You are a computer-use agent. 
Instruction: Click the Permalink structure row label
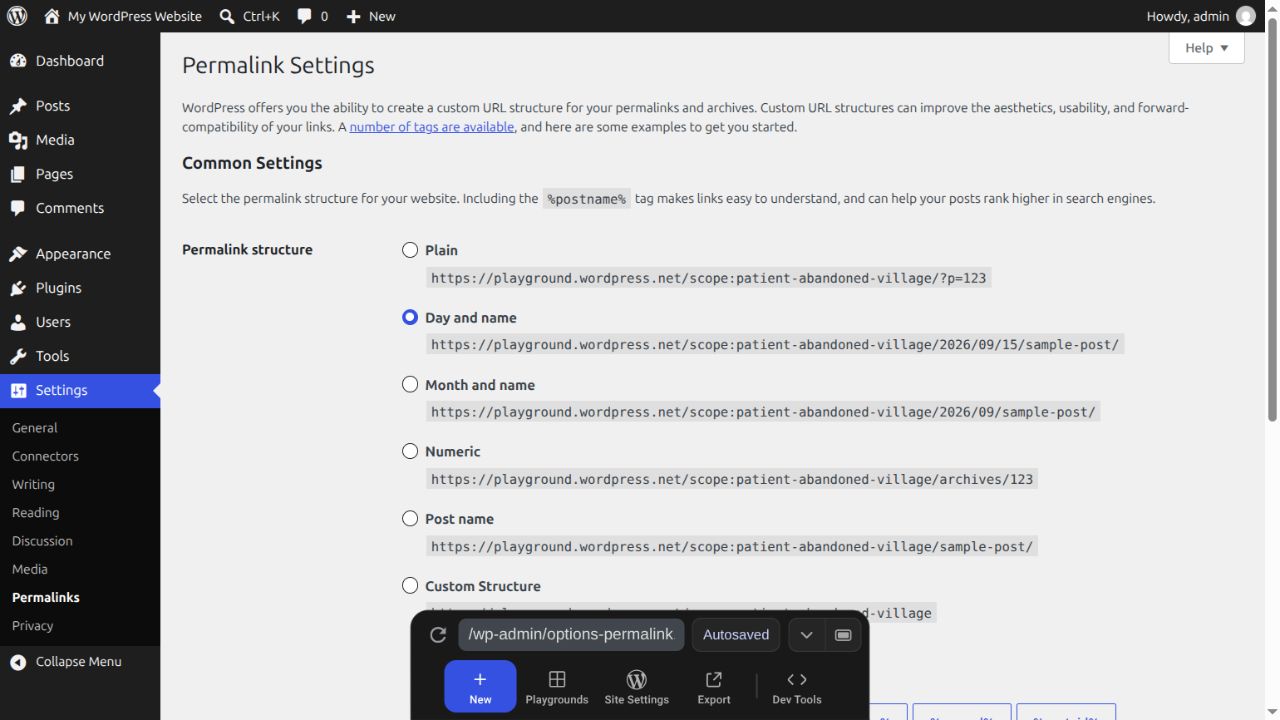247,250
